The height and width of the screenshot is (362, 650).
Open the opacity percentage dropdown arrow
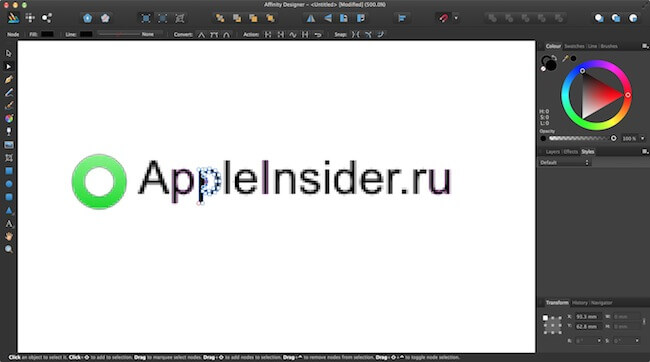pos(643,138)
